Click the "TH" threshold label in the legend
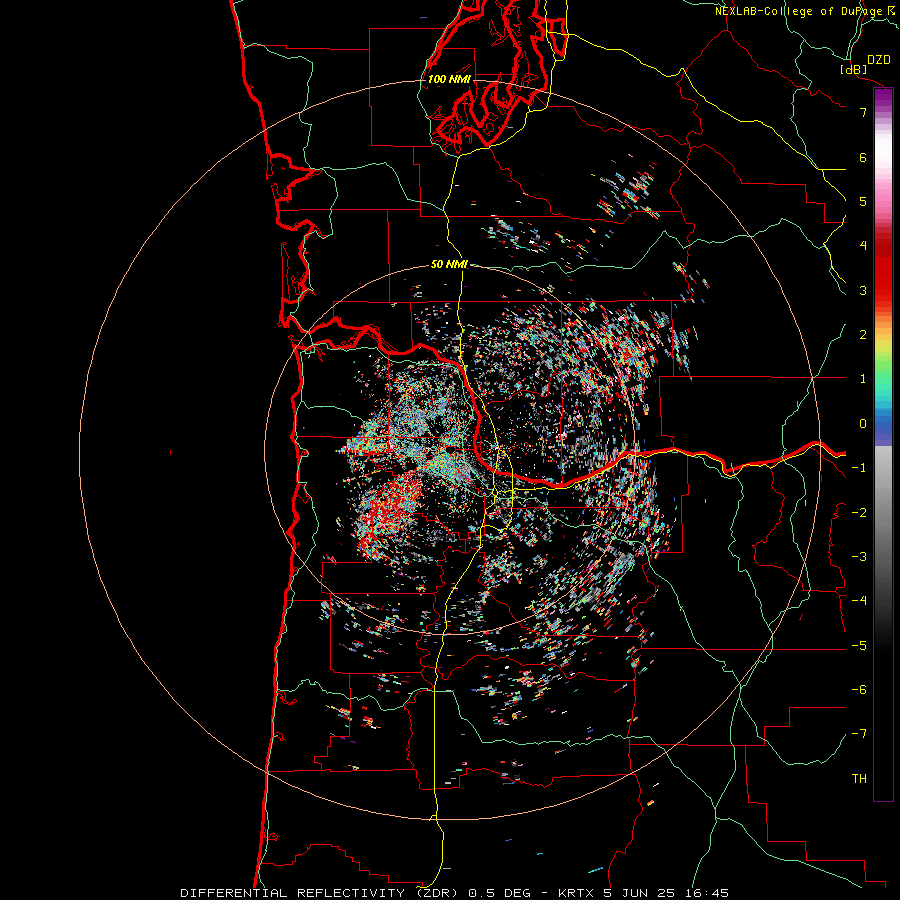The width and height of the screenshot is (900, 900). tap(859, 779)
